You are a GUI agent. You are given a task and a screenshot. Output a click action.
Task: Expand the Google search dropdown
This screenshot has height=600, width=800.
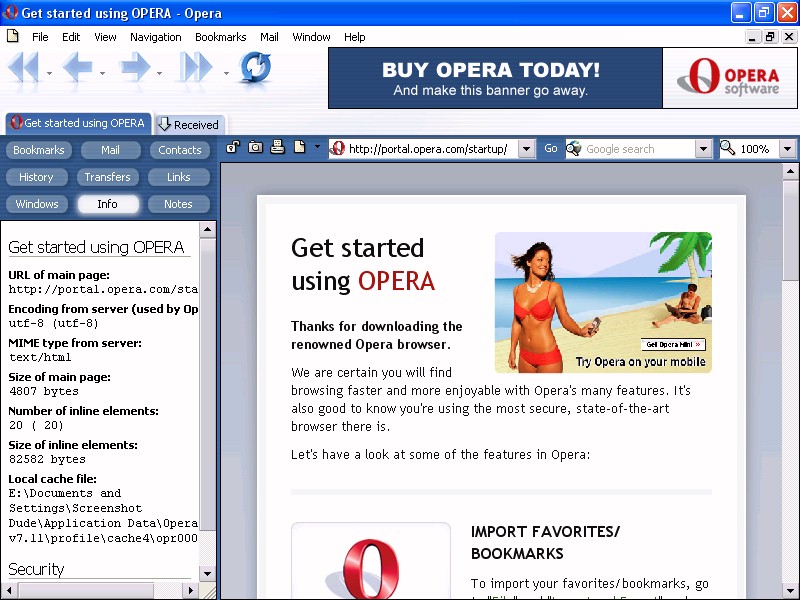tap(703, 149)
